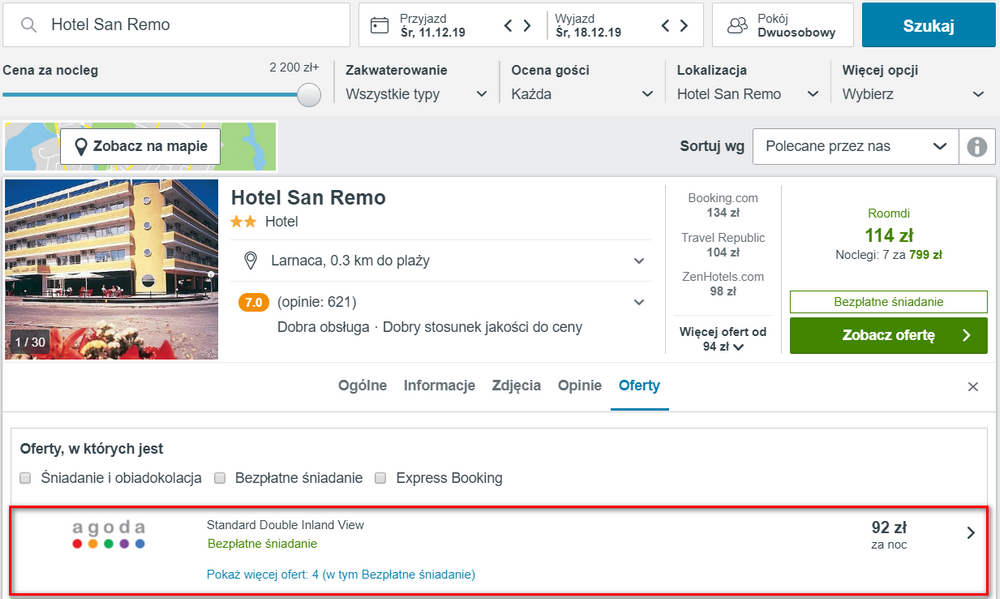Open the arrival date calendar icon

tap(379, 26)
